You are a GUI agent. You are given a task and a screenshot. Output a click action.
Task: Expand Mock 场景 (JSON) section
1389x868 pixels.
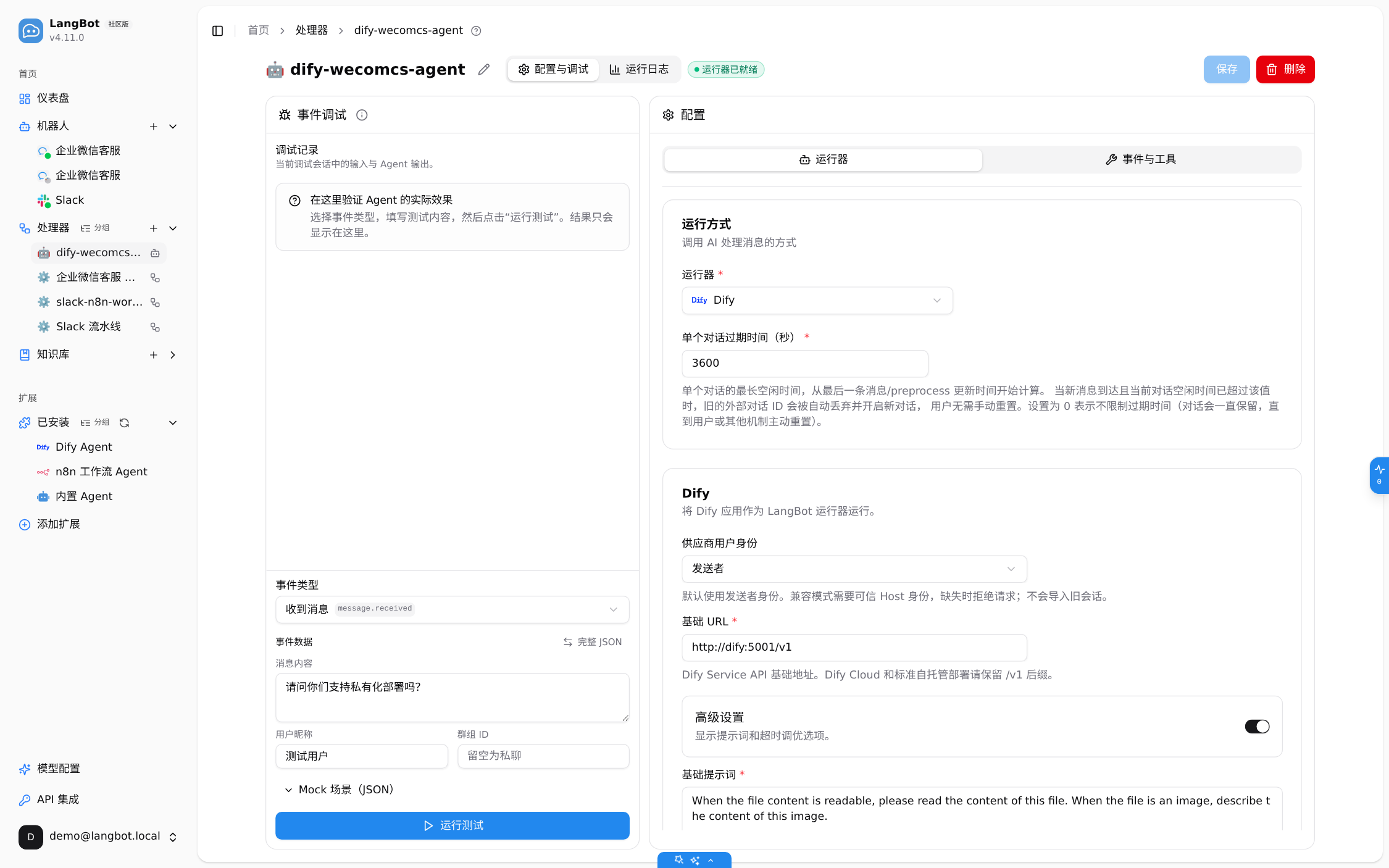(x=340, y=790)
